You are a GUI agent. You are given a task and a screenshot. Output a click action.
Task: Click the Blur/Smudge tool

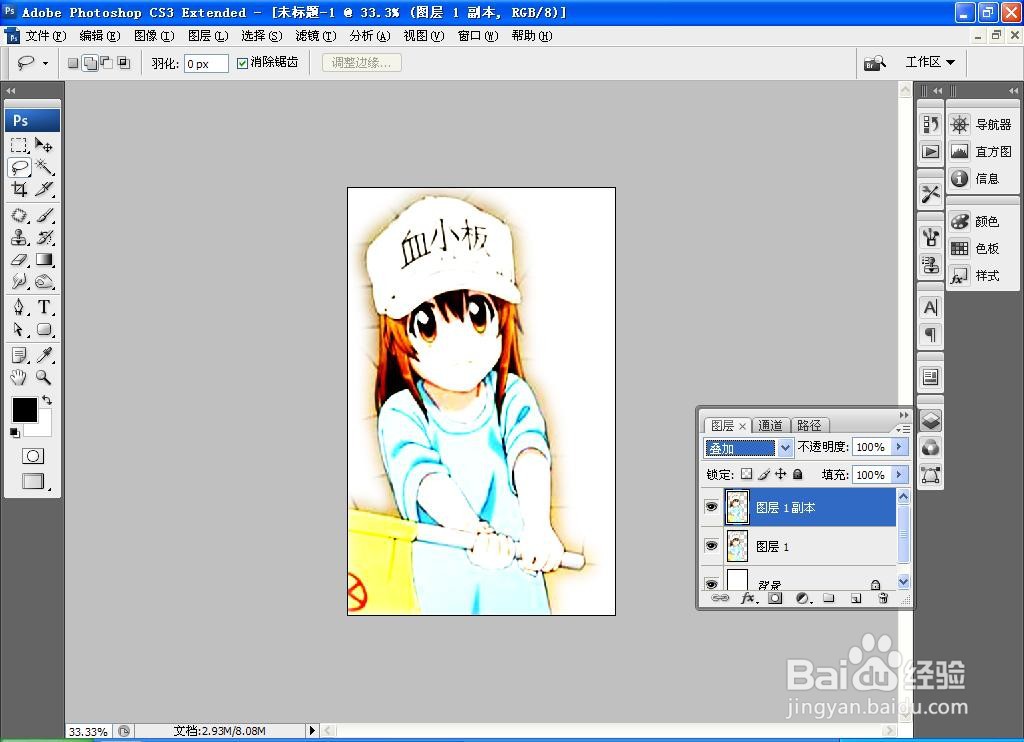(19, 282)
